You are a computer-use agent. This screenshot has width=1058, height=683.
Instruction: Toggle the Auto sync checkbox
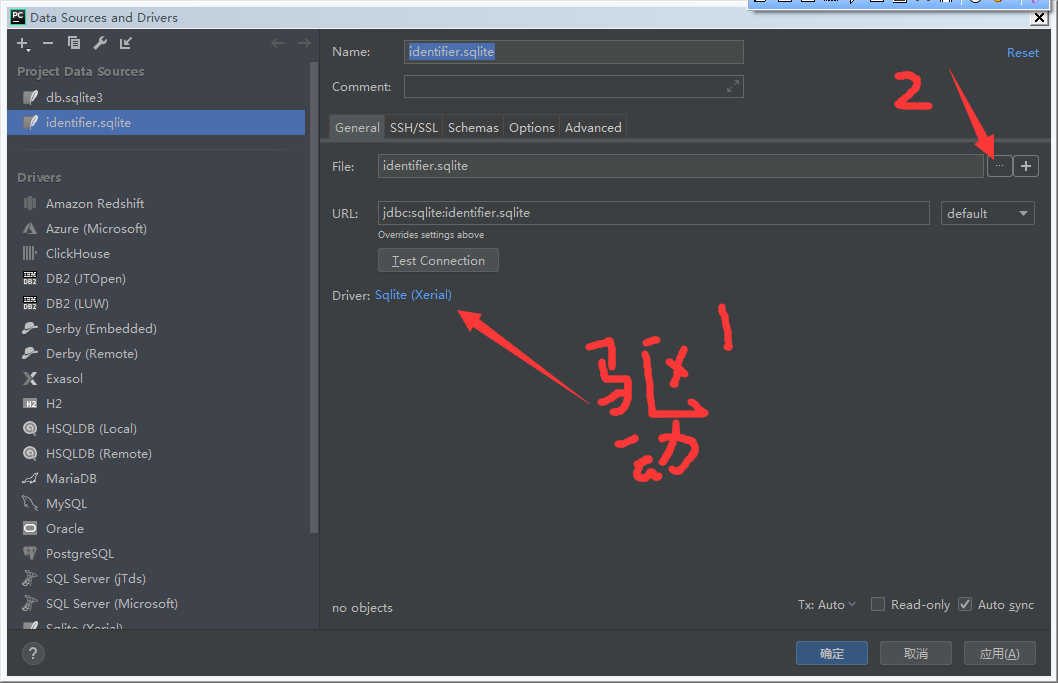[x=966, y=604]
